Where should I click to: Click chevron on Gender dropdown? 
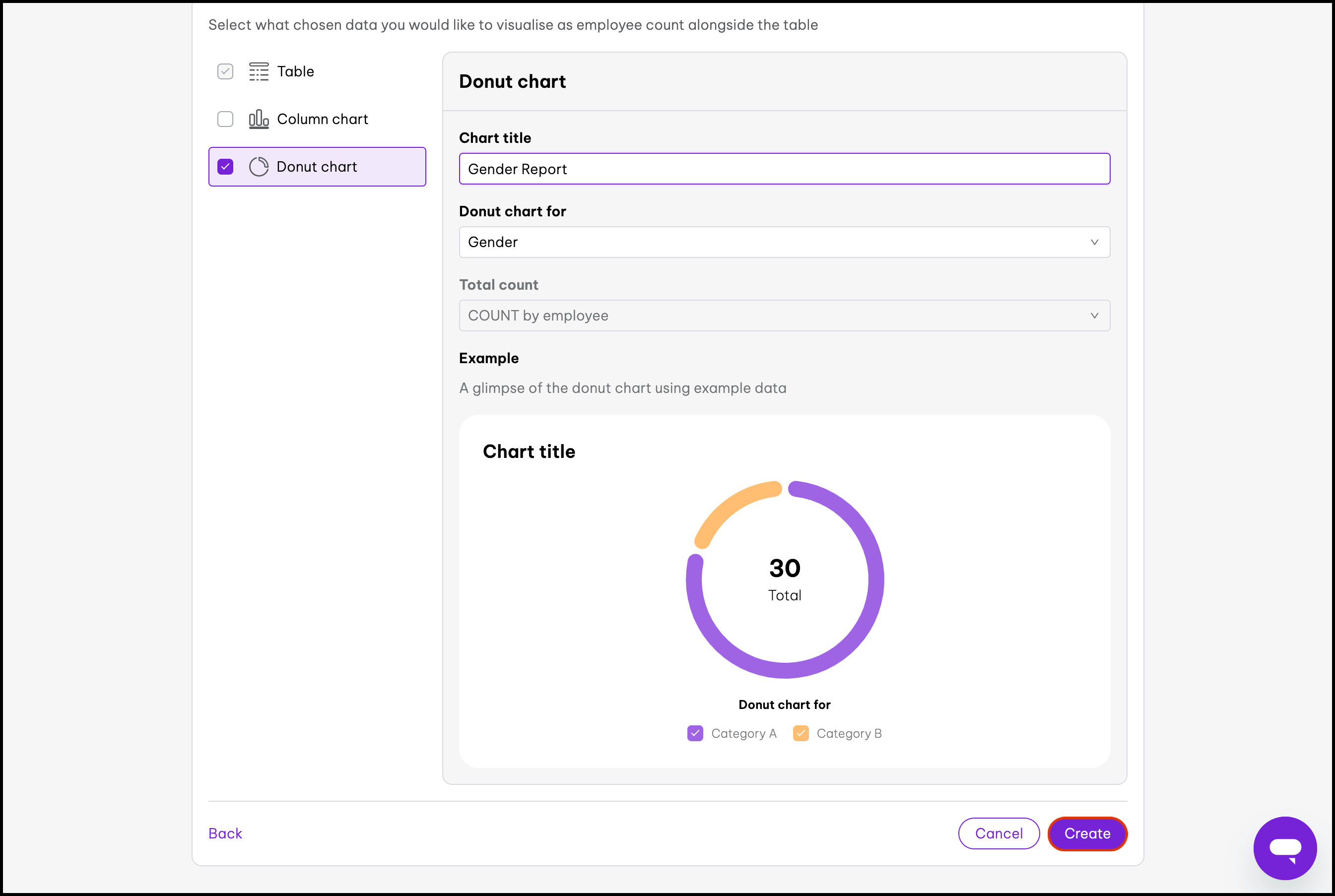tap(1094, 242)
